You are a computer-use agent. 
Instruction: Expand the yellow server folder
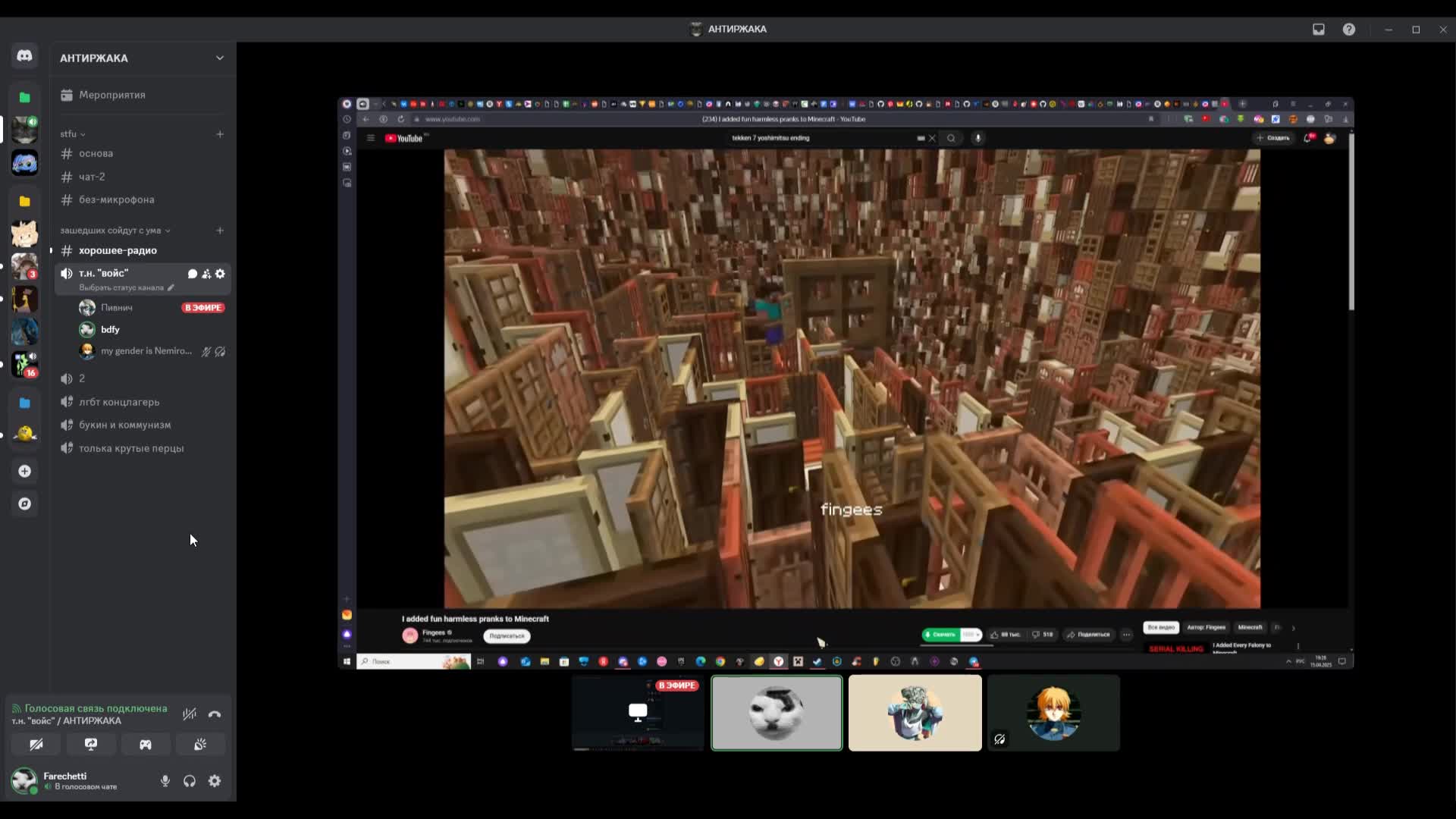click(24, 201)
